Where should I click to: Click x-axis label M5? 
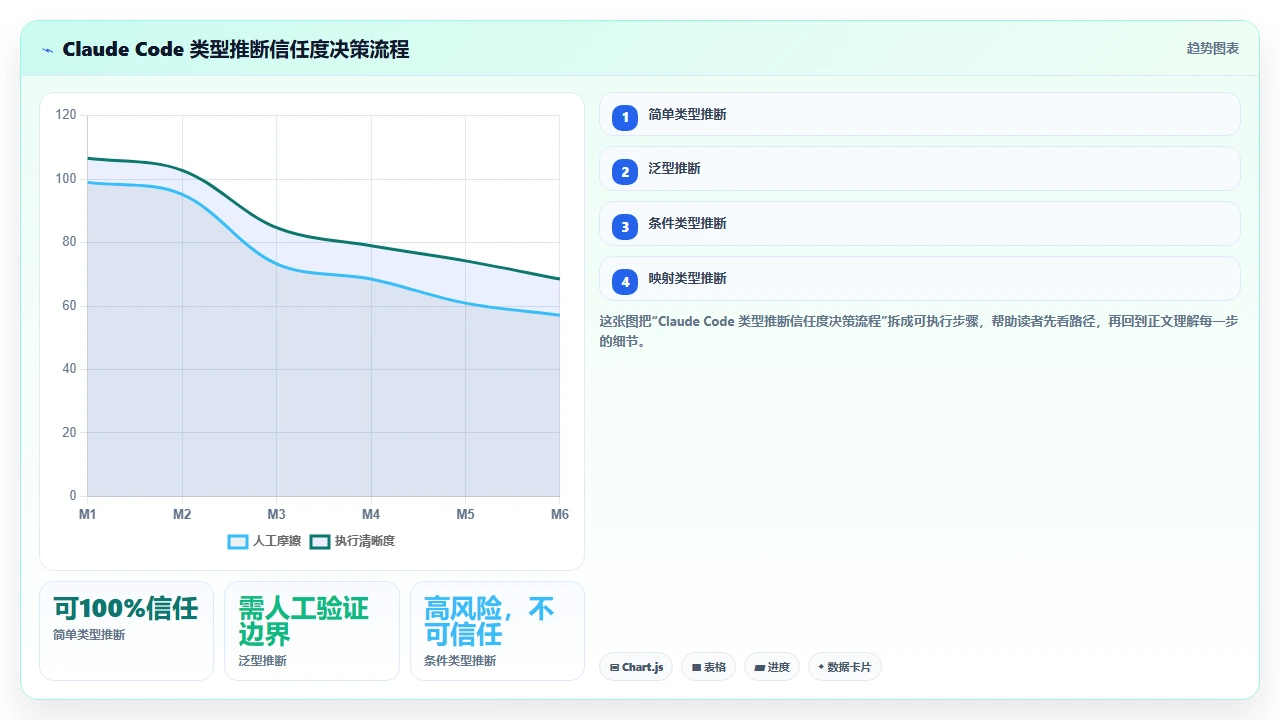[x=466, y=514]
